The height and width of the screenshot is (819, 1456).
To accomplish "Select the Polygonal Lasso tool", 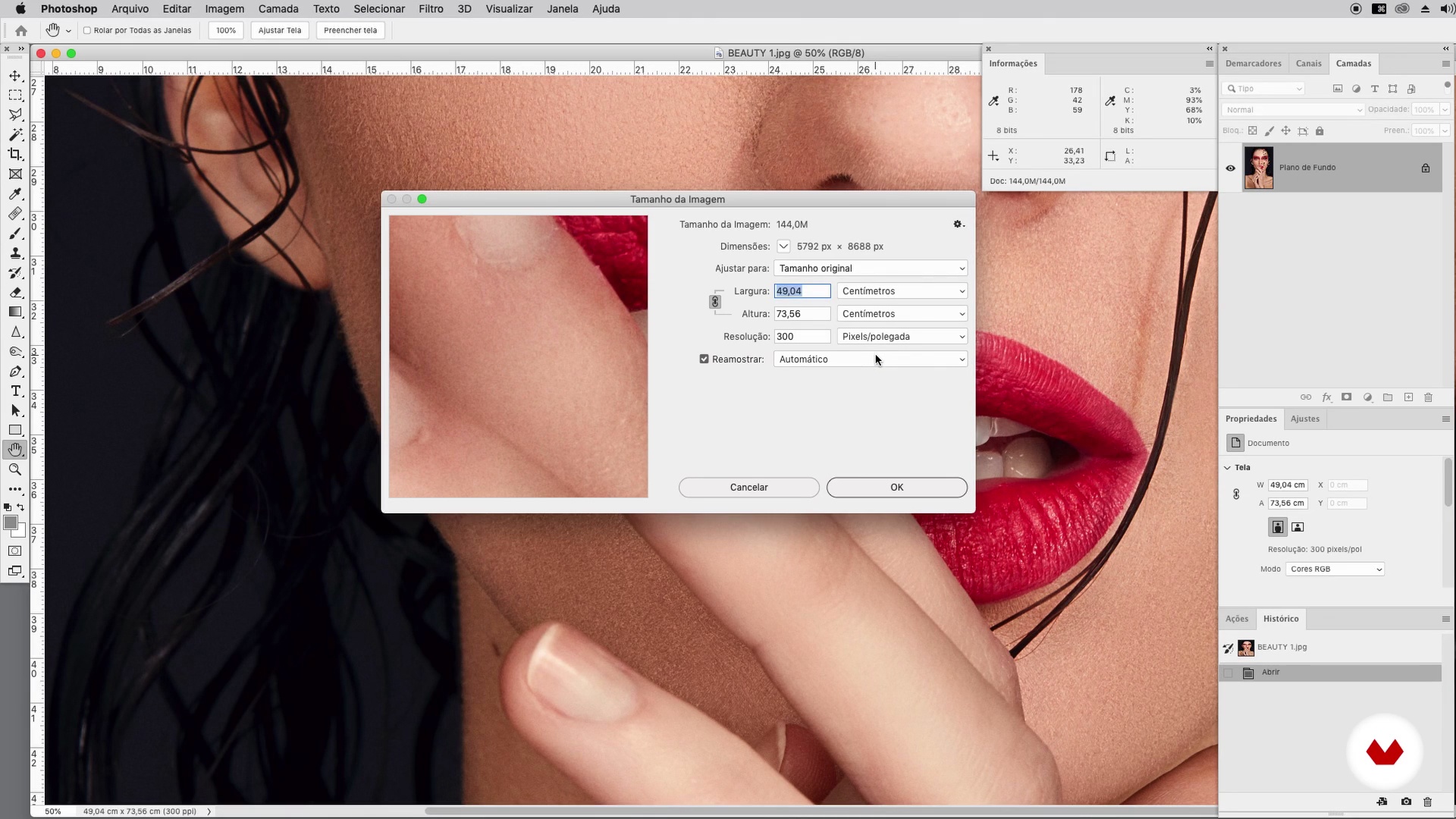I will pos(15,115).
